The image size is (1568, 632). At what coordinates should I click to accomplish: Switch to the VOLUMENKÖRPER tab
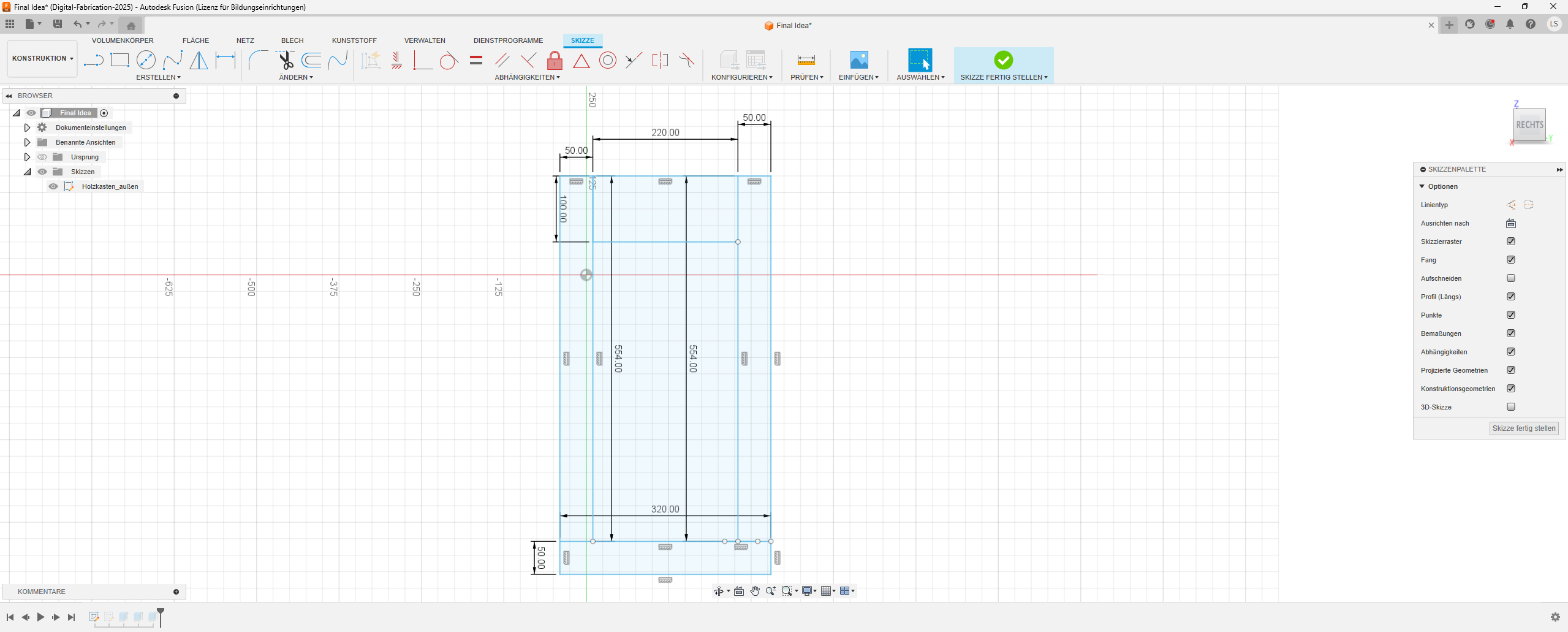[123, 40]
